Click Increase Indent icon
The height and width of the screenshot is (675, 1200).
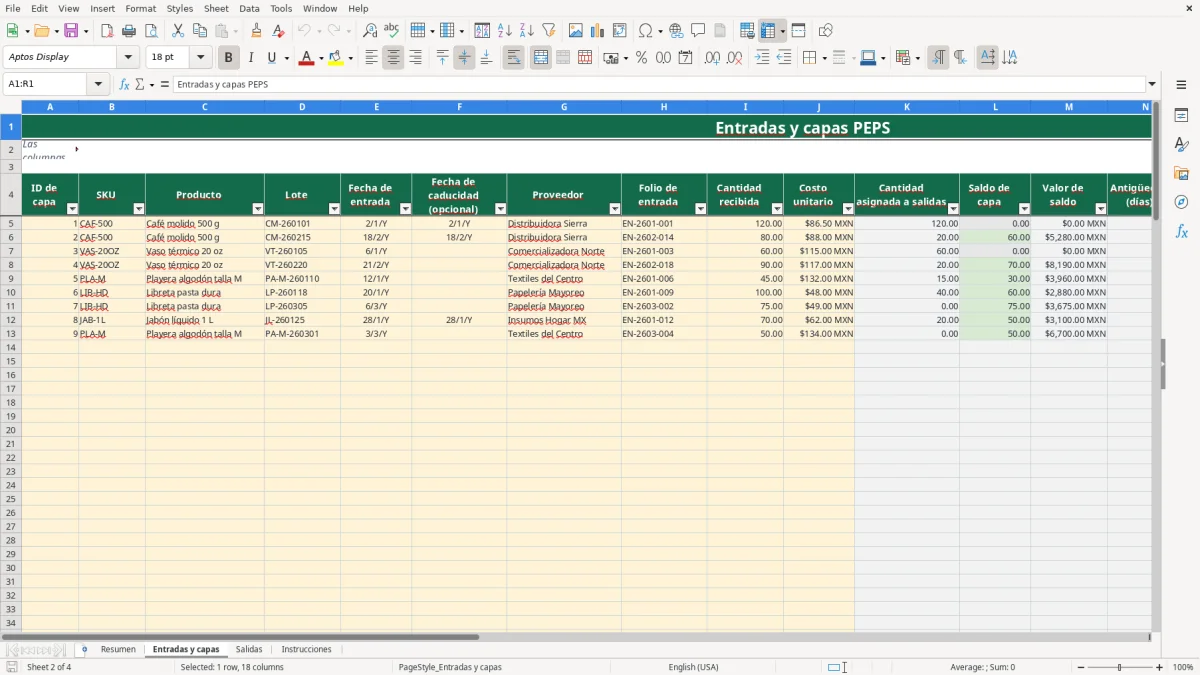[762, 58]
